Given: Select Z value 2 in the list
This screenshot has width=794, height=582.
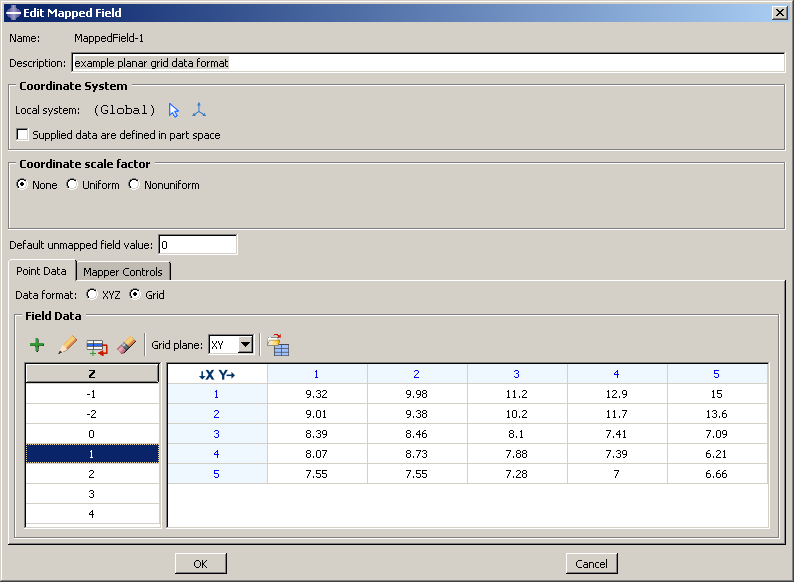Looking at the screenshot, I should (x=92, y=474).
